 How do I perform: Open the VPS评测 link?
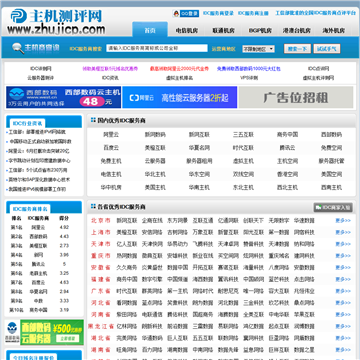249,78
